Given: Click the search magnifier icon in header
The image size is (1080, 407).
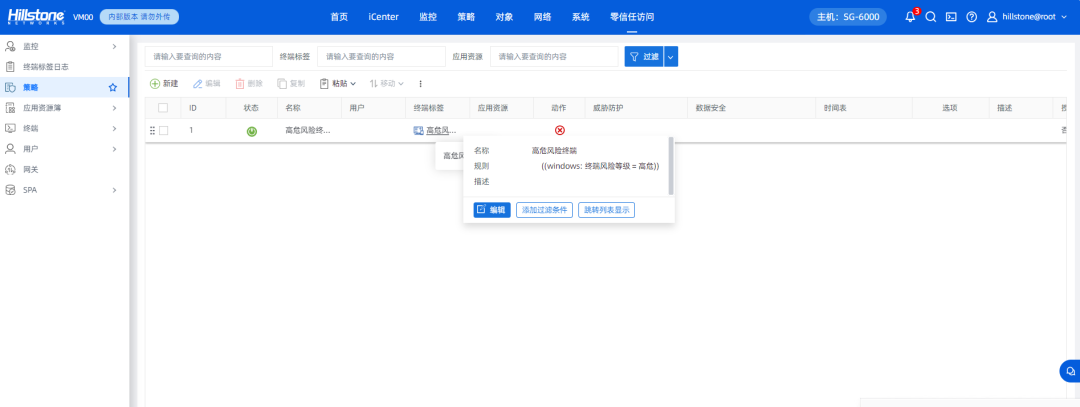Looking at the screenshot, I should pos(930,17).
